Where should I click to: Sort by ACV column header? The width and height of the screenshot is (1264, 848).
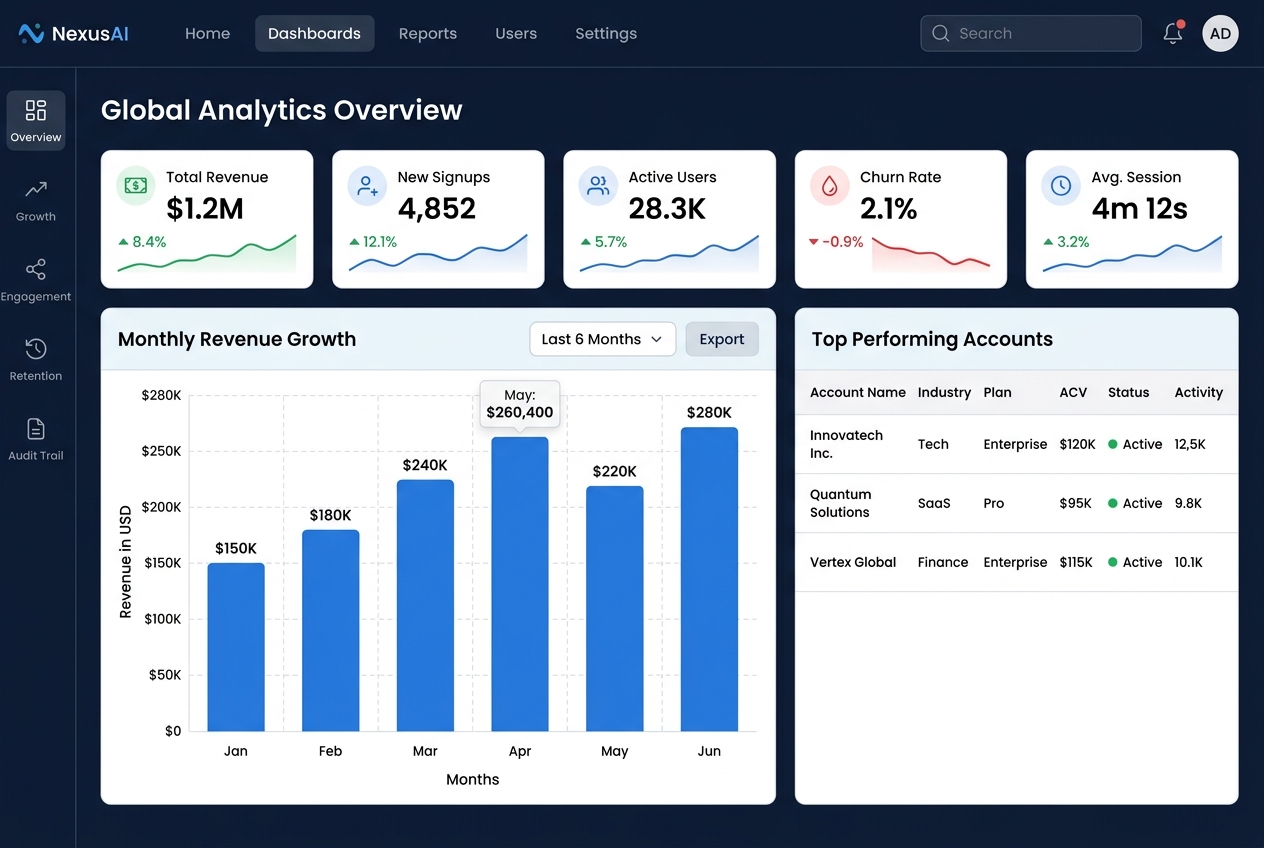(x=1073, y=392)
